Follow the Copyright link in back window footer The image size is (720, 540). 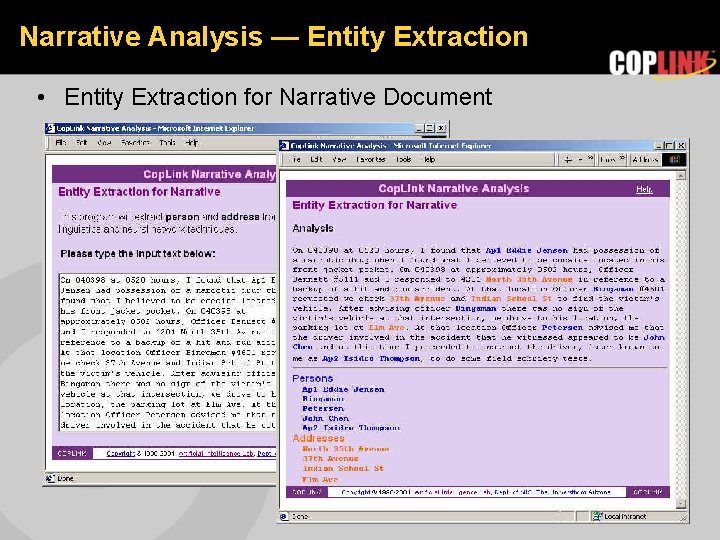click(120, 453)
